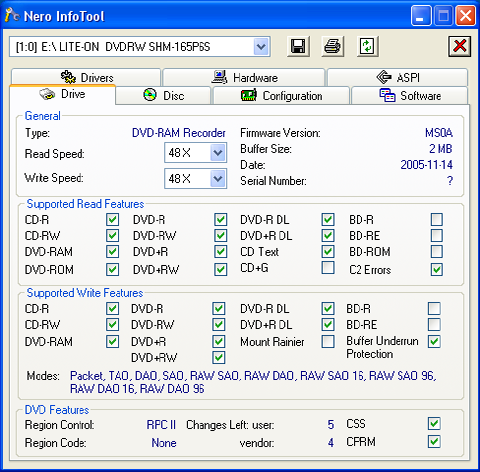
Task: Click the windows icon on Software tab
Action: pos(387,95)
